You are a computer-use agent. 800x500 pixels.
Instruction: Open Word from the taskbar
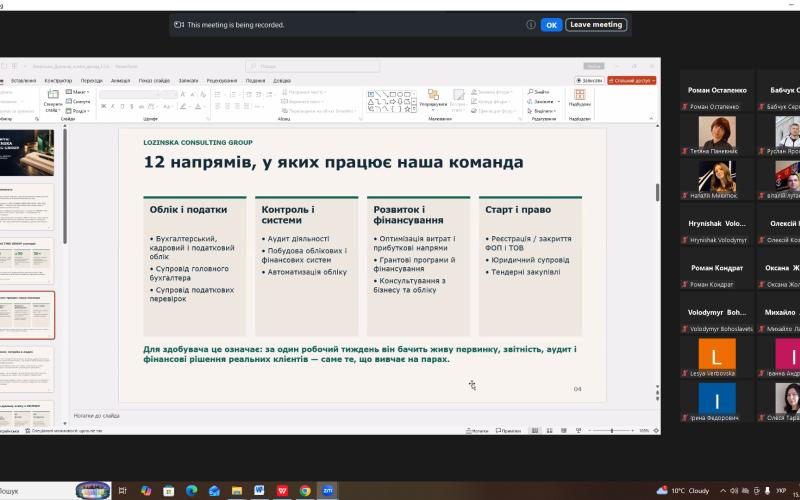259,491
